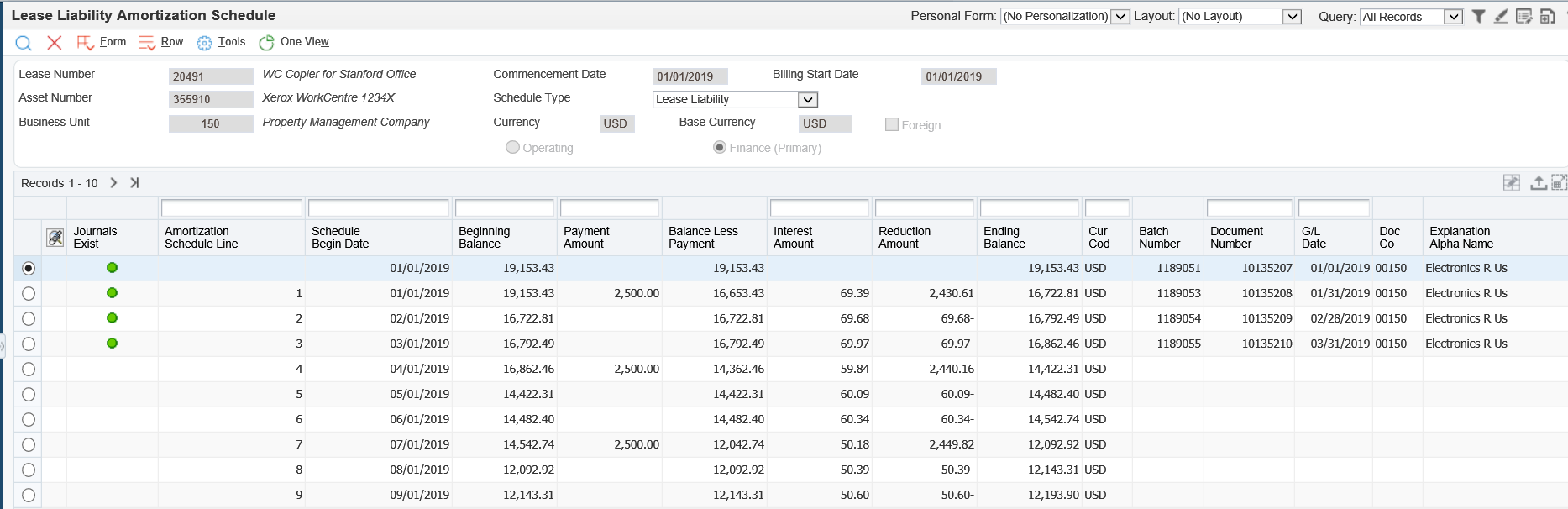Screen dimensions: 1568x509
Task: Click G/L date 02/28/2019
Action: [1340, 318]
